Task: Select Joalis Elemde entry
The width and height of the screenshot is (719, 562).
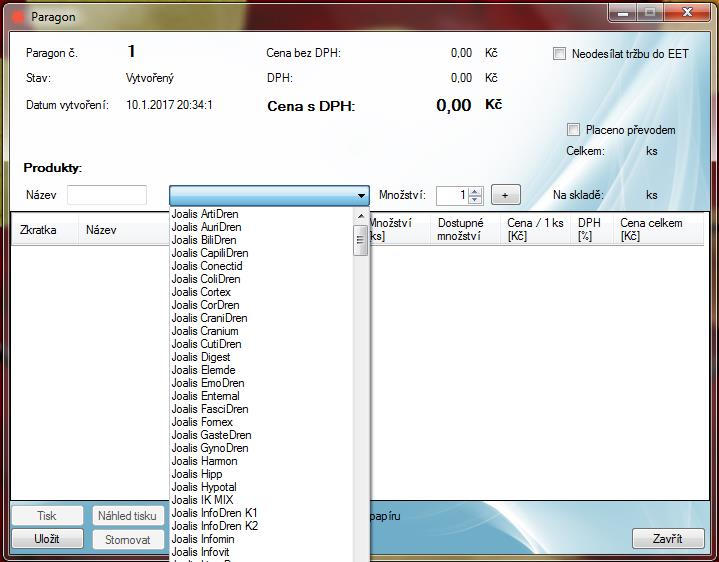Action: pyautogui.click(x=261, y=370)
